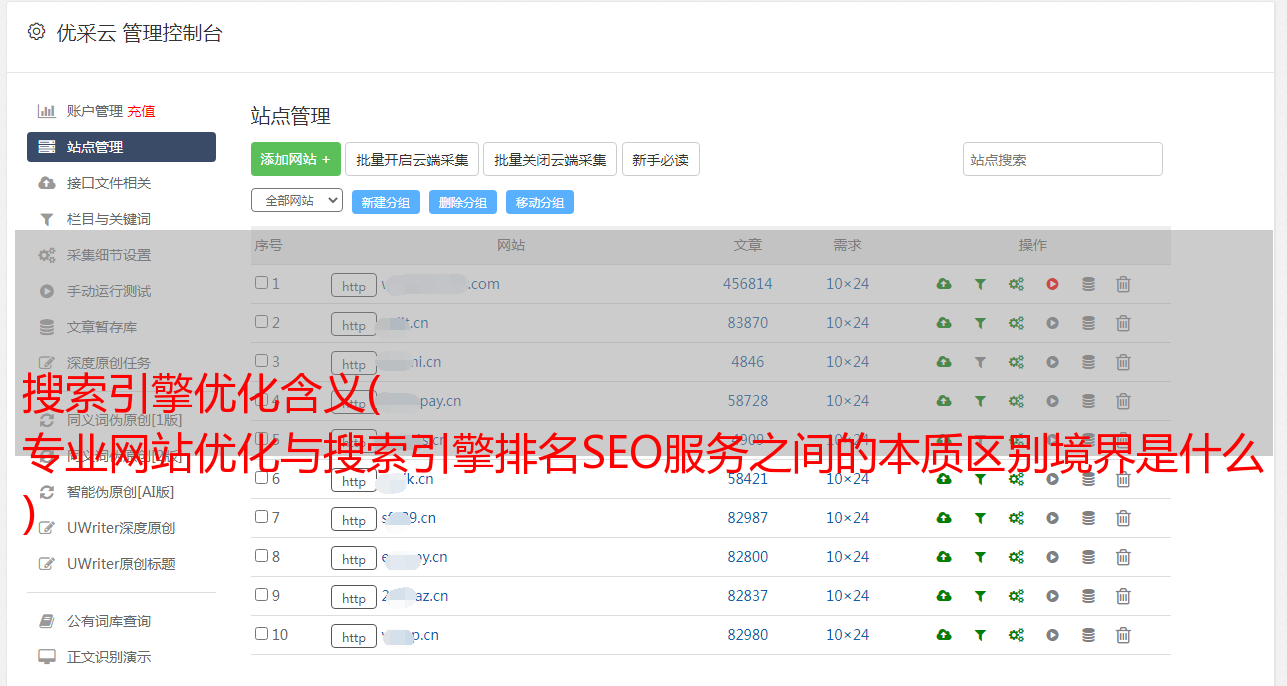Open article count 456814

tap(748, 284)
